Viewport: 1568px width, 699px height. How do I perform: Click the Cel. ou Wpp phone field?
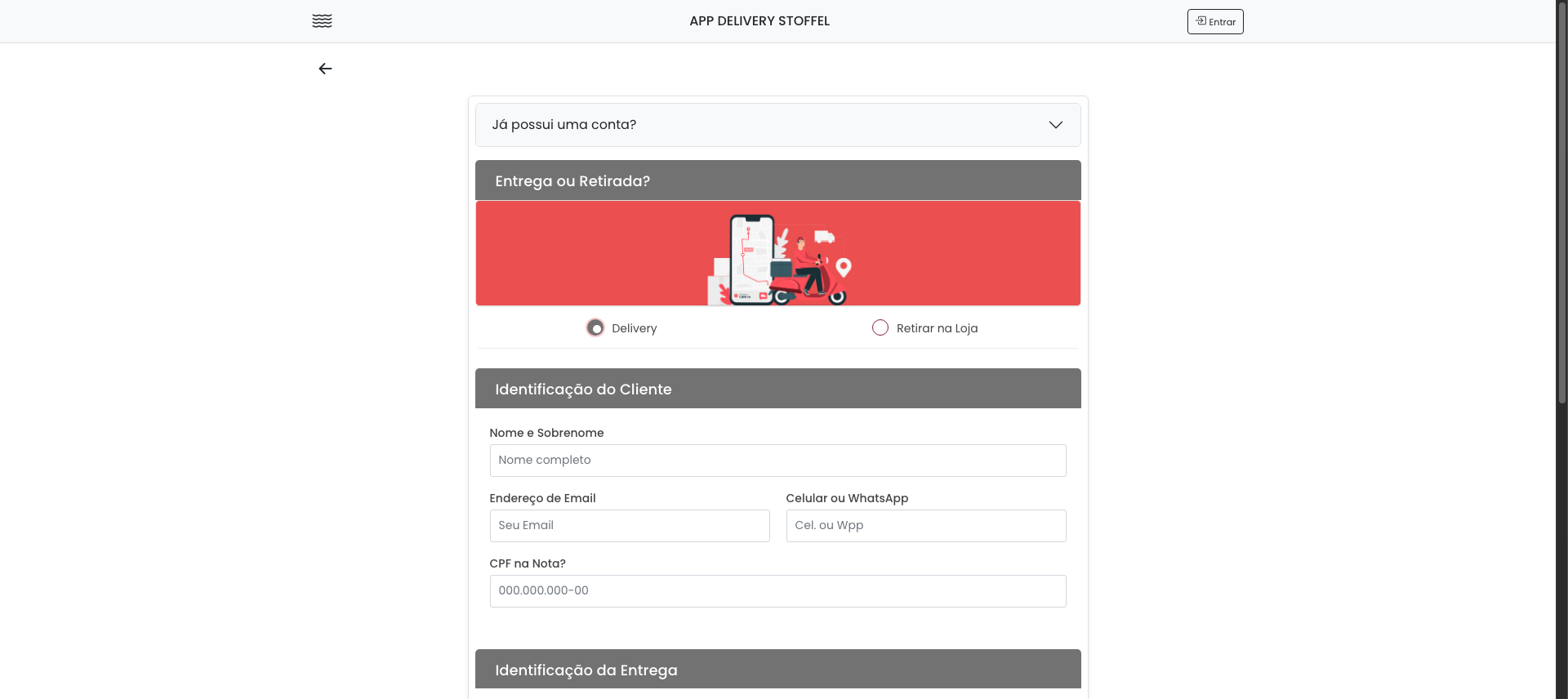tap(926, 526)
